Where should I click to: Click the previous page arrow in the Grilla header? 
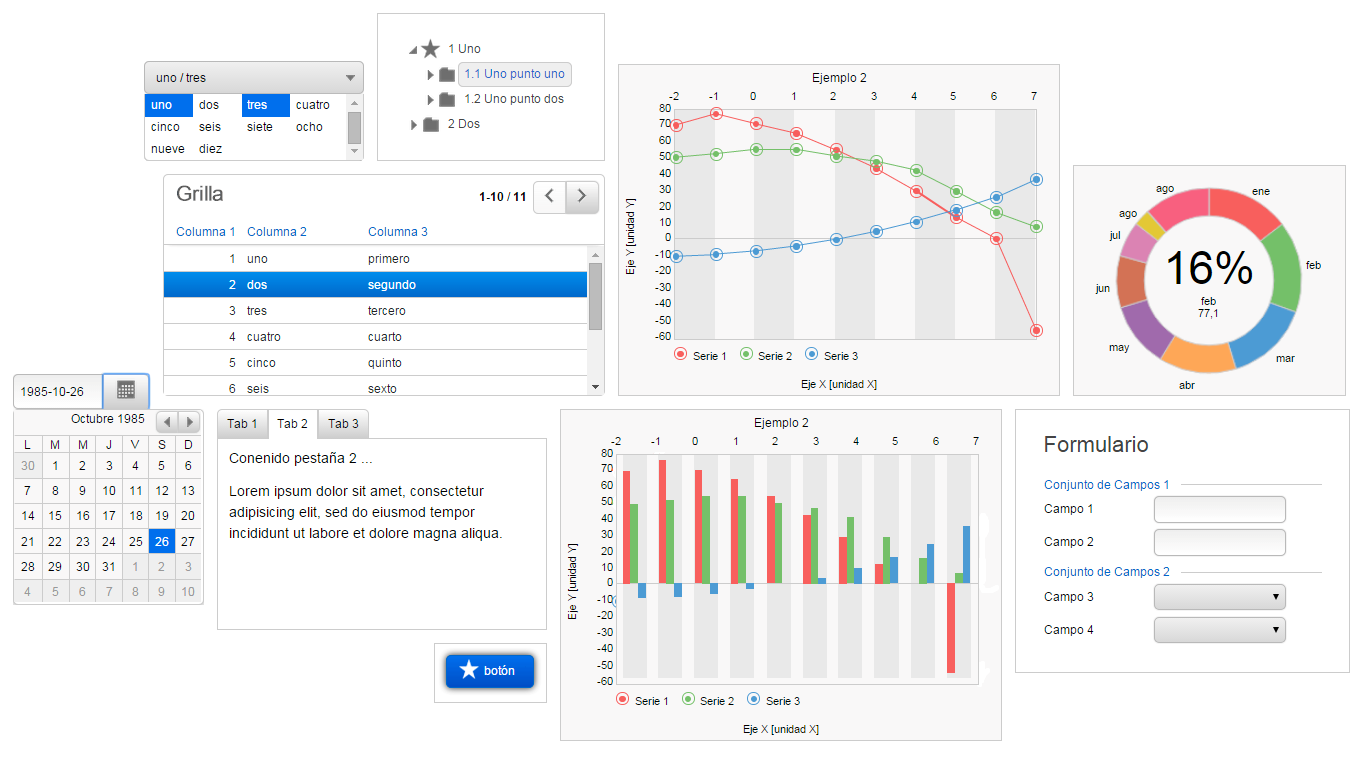pyautogui.click(x=548, y=196)
